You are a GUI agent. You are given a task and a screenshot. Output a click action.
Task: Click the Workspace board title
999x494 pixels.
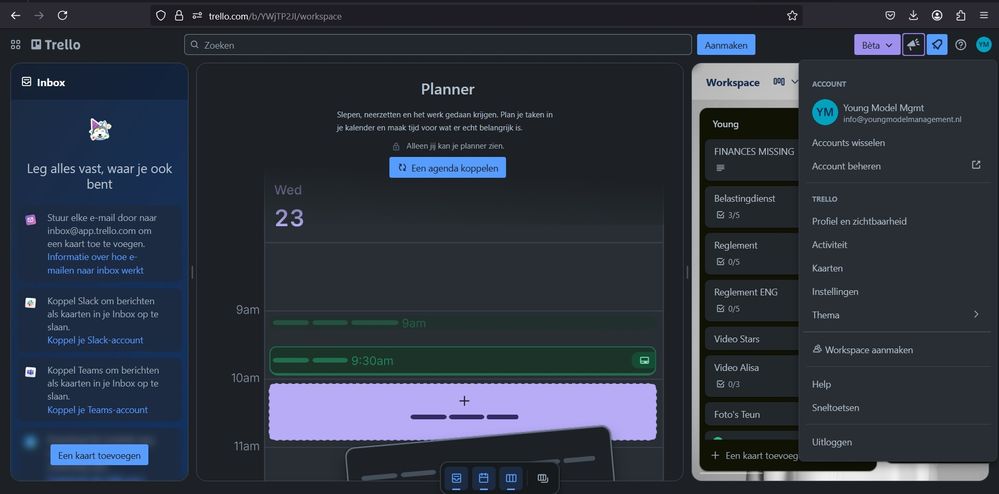point(733,82)
